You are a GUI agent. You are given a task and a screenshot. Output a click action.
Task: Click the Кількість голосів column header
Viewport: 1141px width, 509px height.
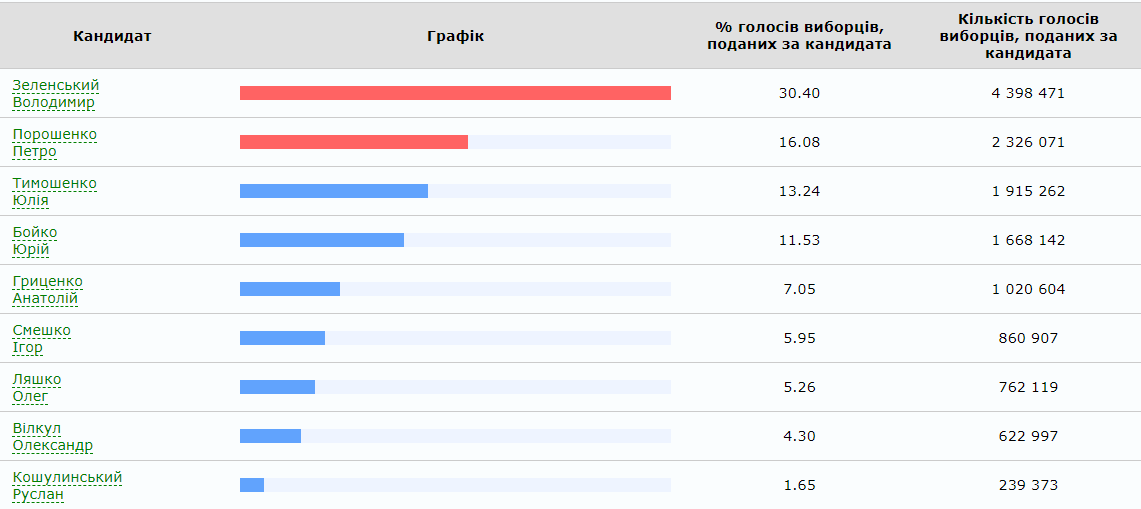[x=1028, y=36]
